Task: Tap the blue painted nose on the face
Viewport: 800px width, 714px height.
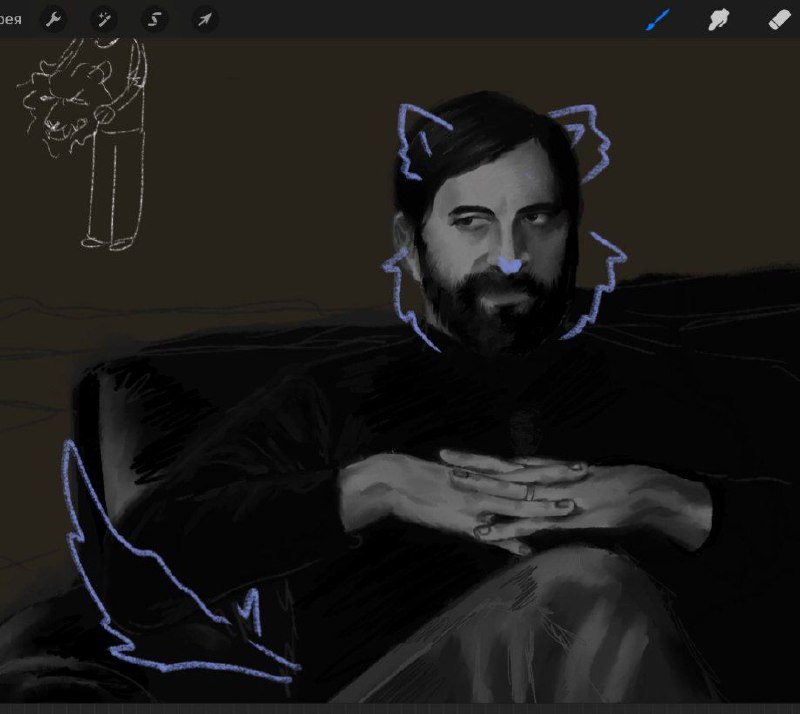Action: 509,264
